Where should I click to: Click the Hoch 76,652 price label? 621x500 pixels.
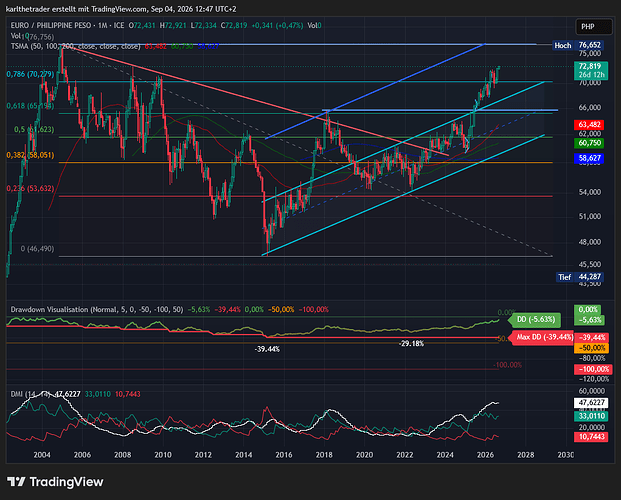578,45
